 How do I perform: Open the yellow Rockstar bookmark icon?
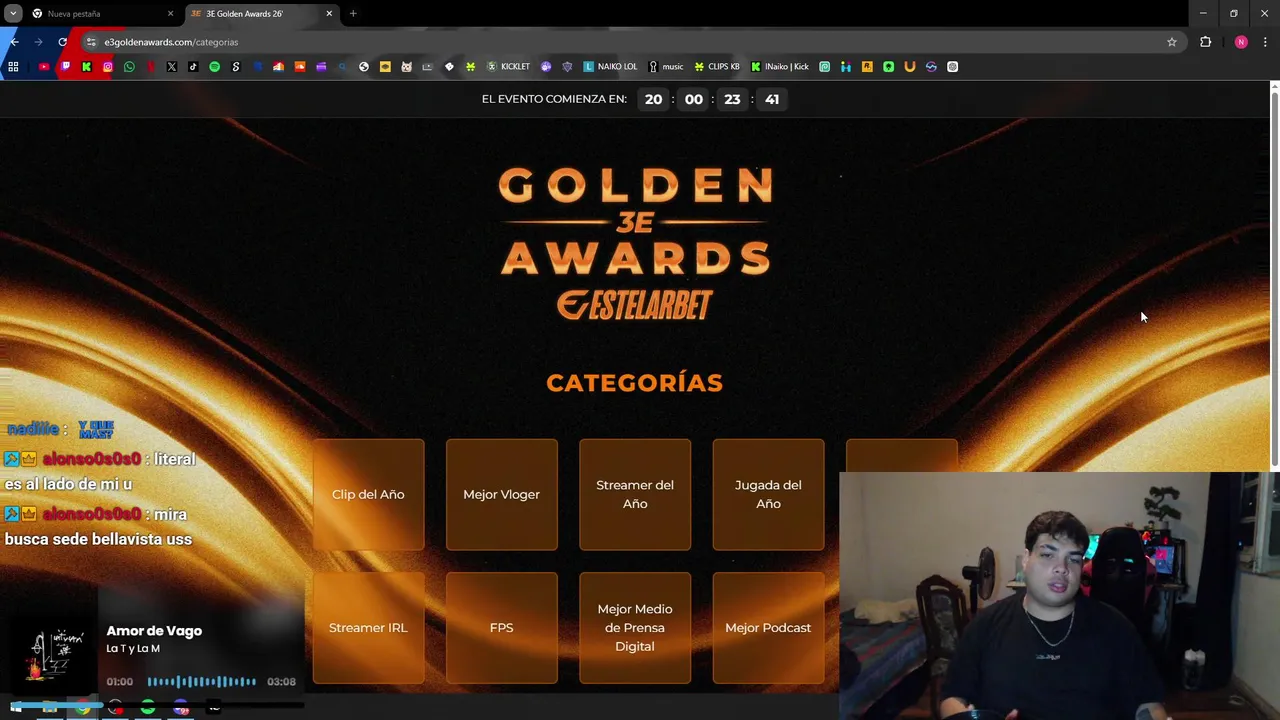coord(867,67)
